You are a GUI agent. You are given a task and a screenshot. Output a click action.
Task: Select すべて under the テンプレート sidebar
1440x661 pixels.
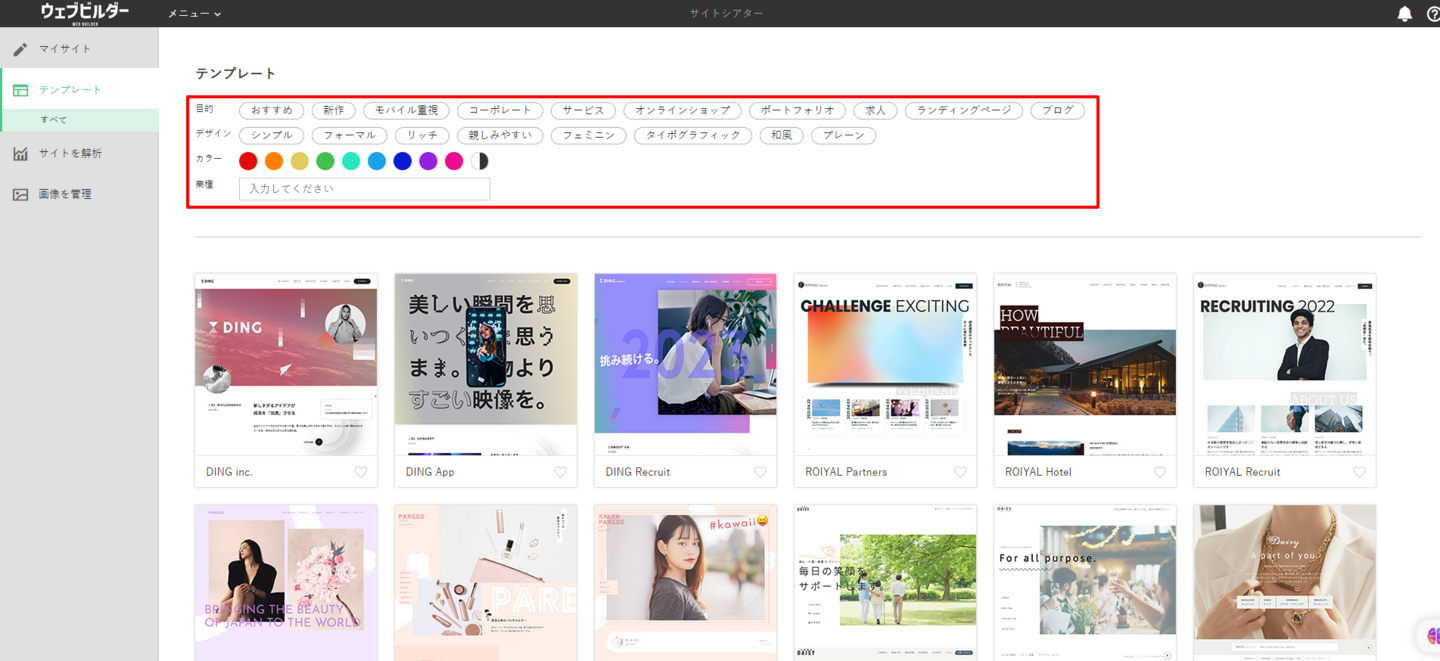(x=54, y=120)
